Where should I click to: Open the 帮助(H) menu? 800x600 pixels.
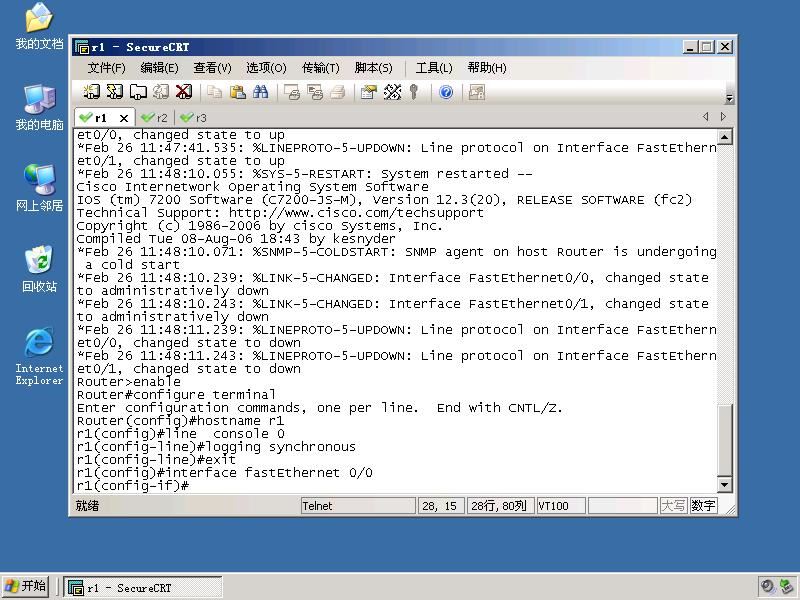[x=487, y=68]
